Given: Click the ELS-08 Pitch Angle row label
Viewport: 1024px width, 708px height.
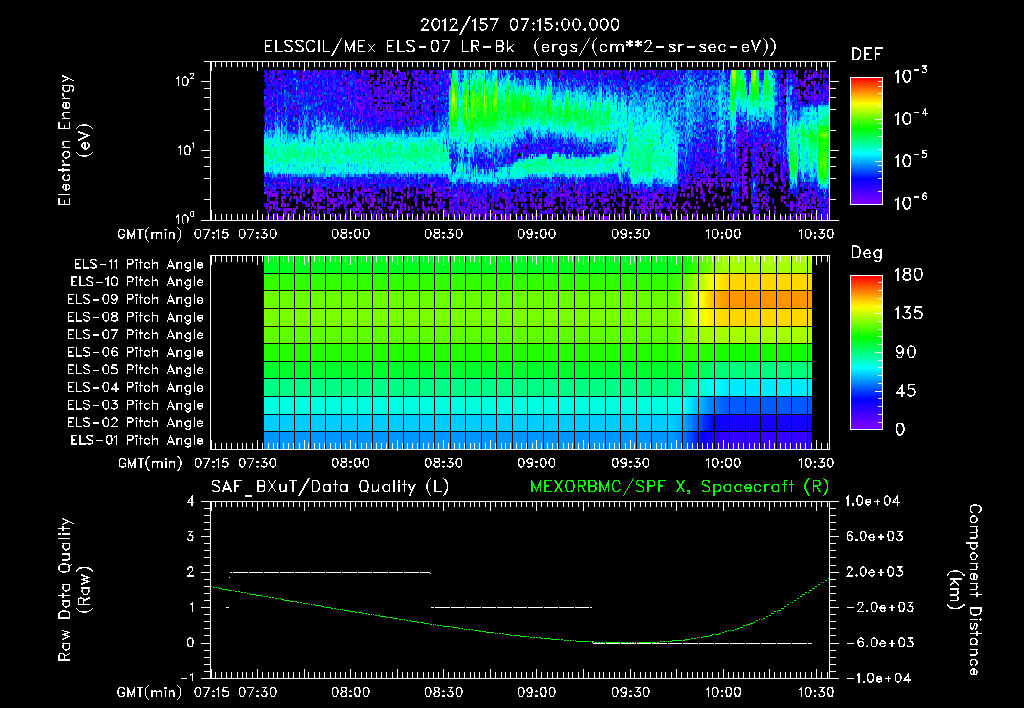Looking at the screenshot, I should click(x=135, y=317).
